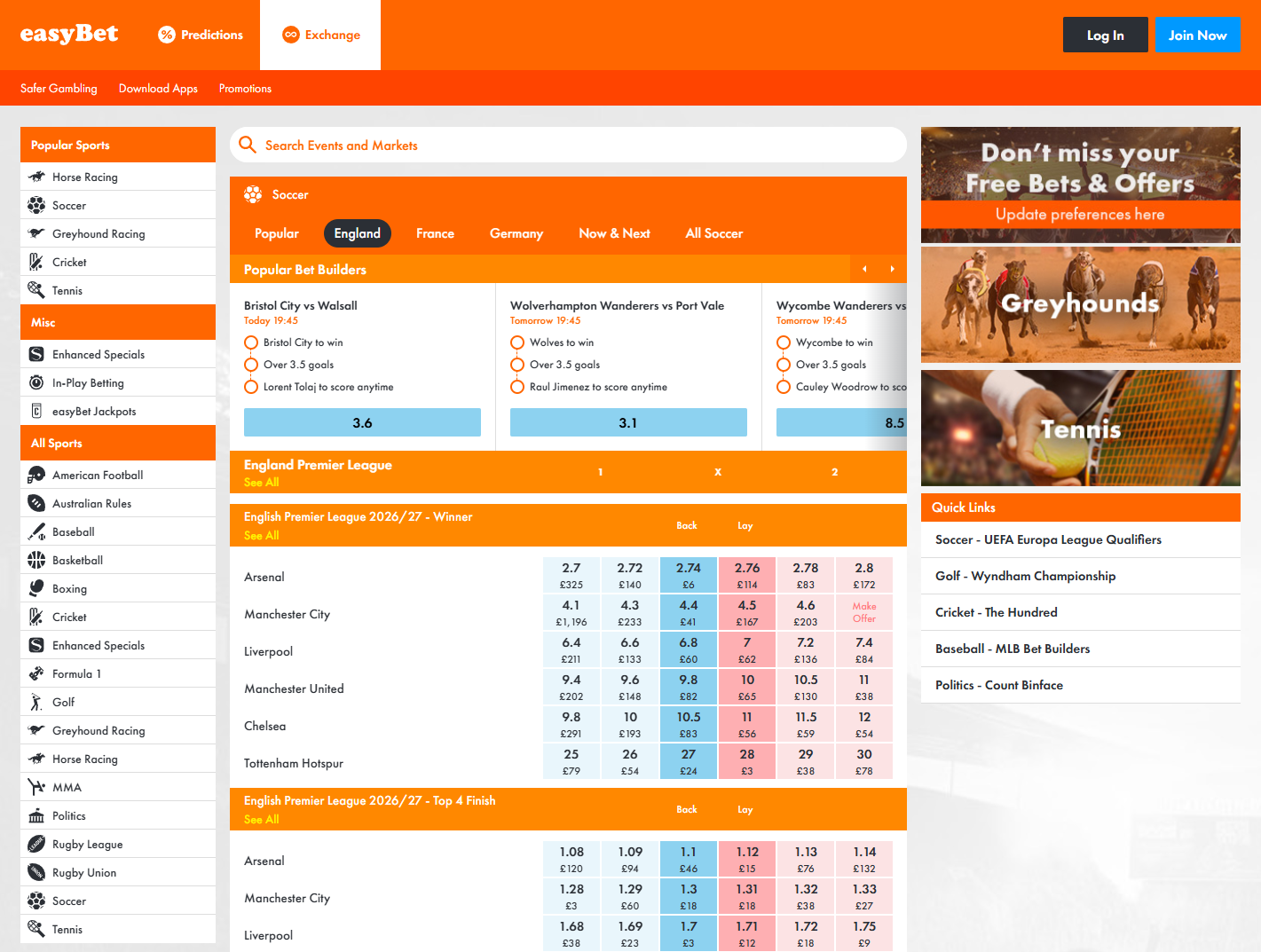Open Politics - Count Binface quick link

click(x=1081, y=685)
